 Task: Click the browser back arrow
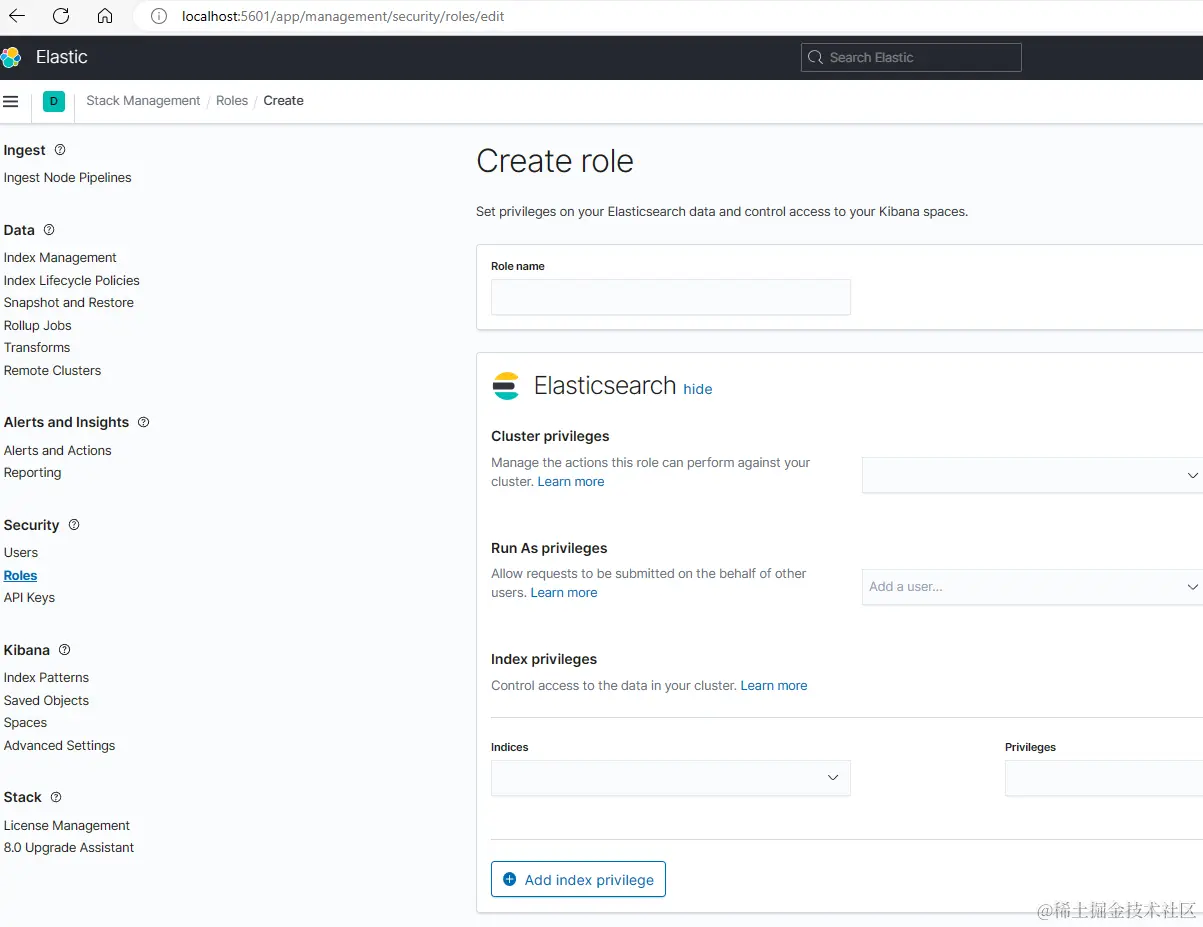coord(17,16)
